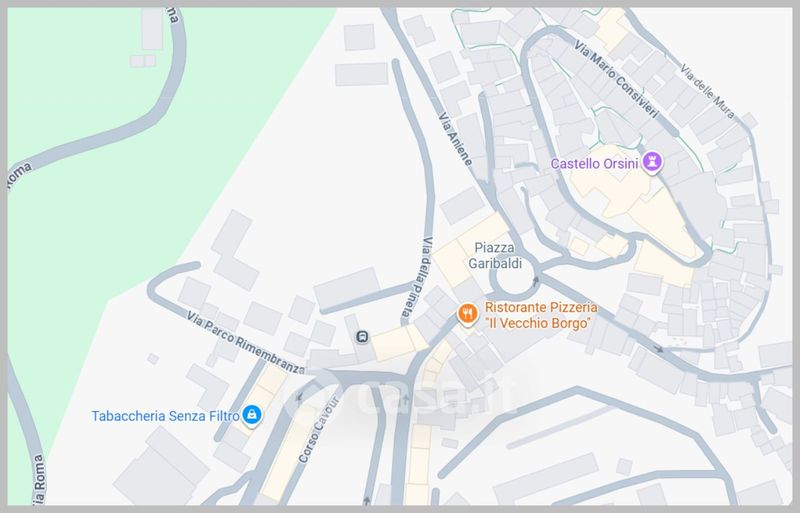Click the upward arrow at the bottom road

pos(366,500)
